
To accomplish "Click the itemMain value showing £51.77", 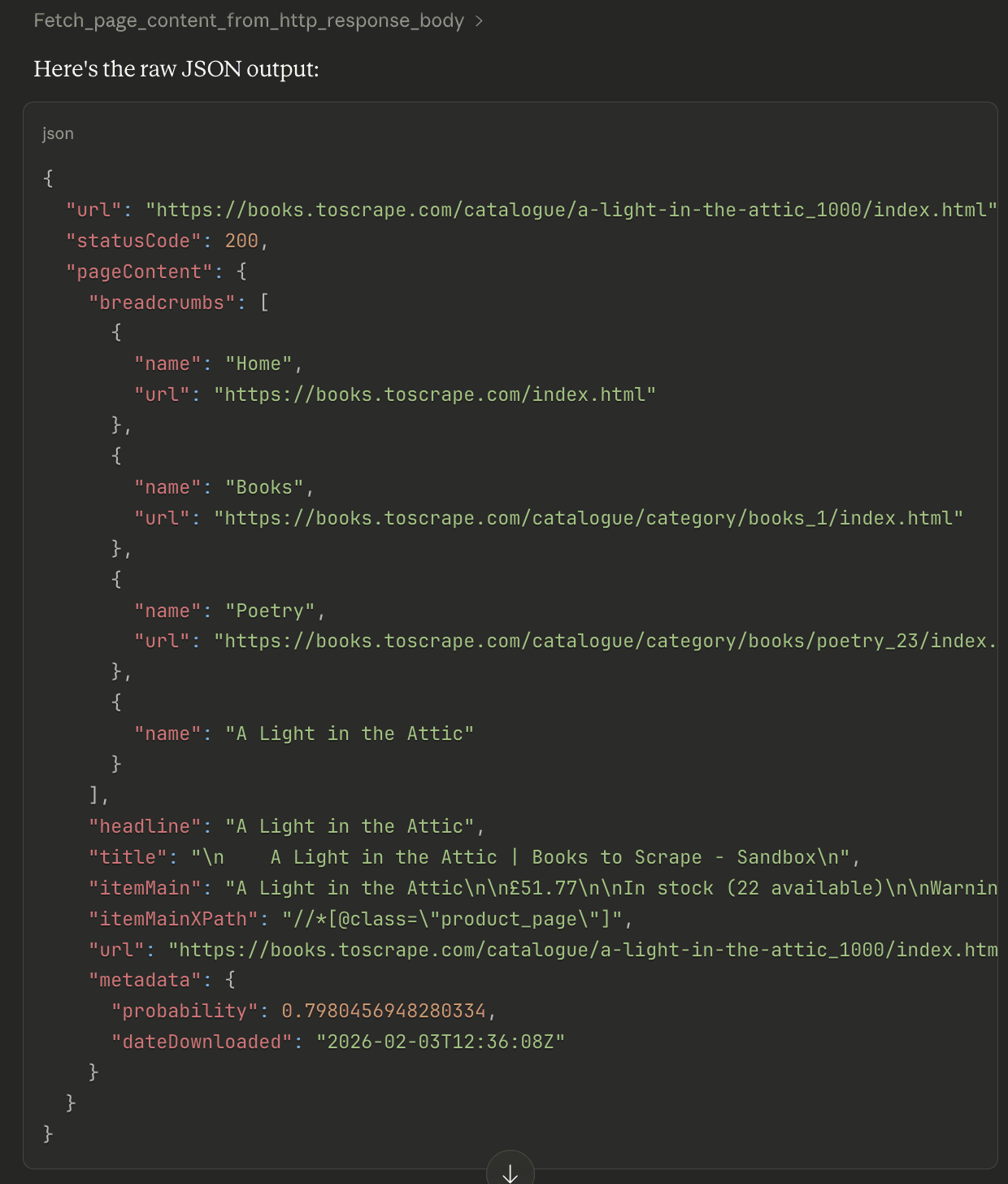I will [x=610, y=888].
